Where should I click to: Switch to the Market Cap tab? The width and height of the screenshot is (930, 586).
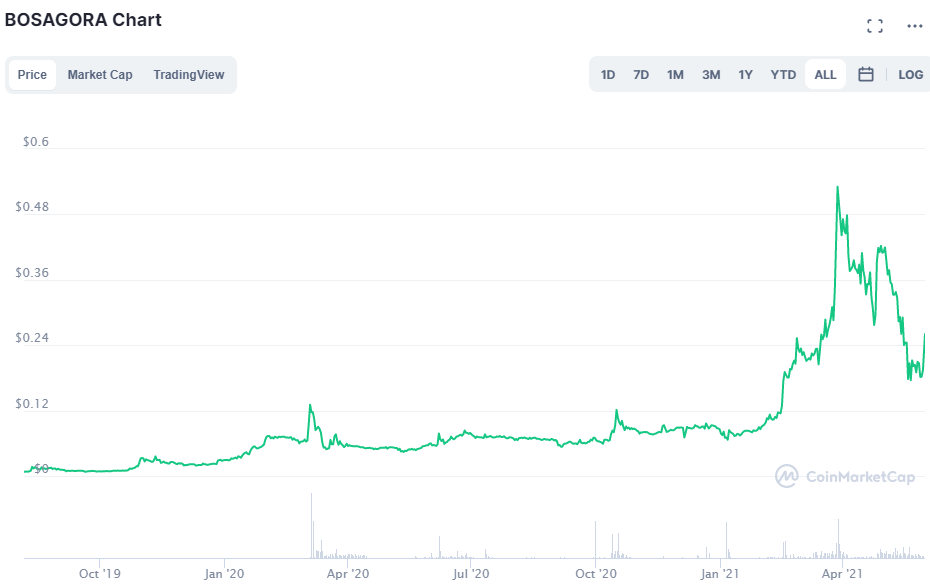(100, 75)
